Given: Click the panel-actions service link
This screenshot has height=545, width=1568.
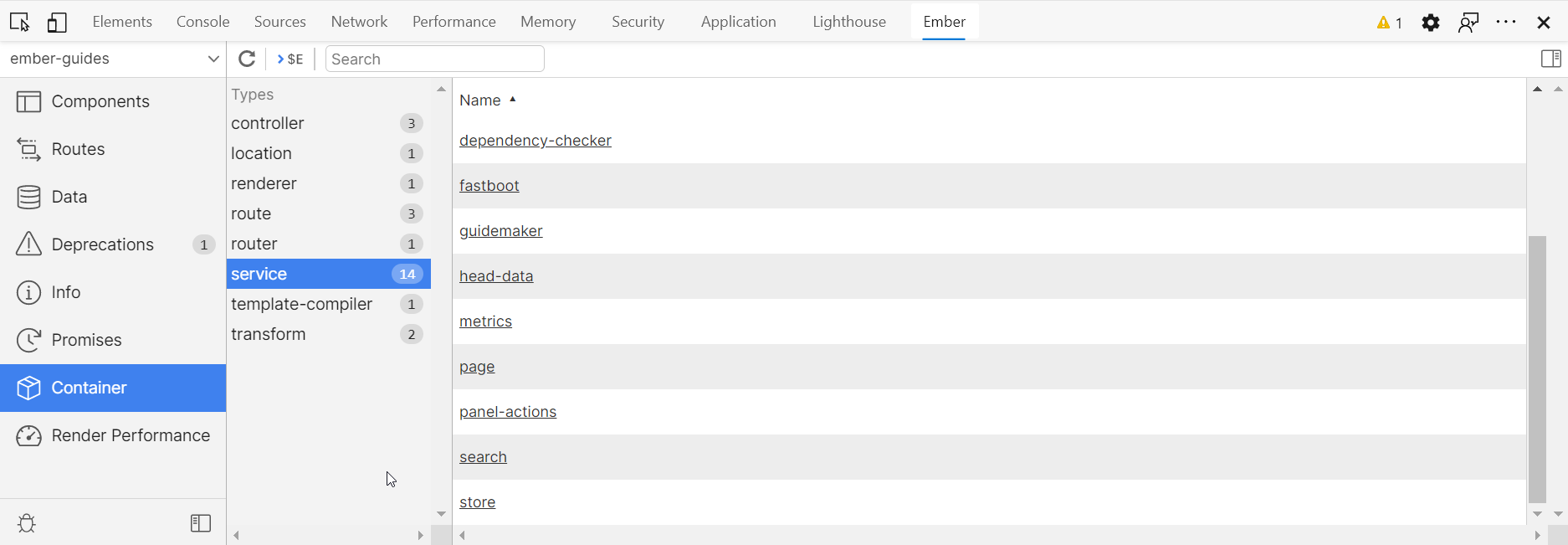Looking at the screenshot, I should (508, 412).
